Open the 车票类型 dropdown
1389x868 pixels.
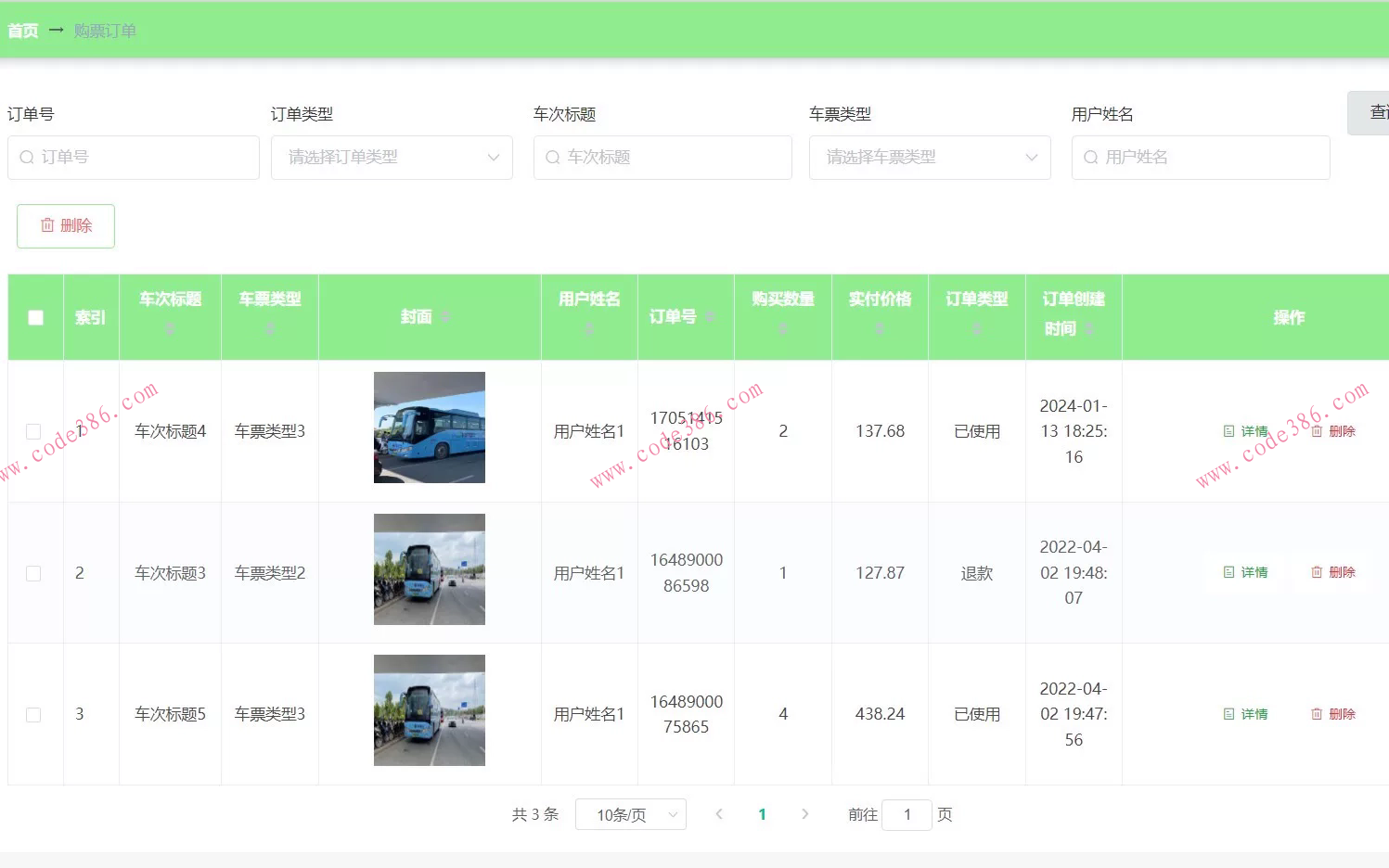pyautogui.click(x=930, y=158)
